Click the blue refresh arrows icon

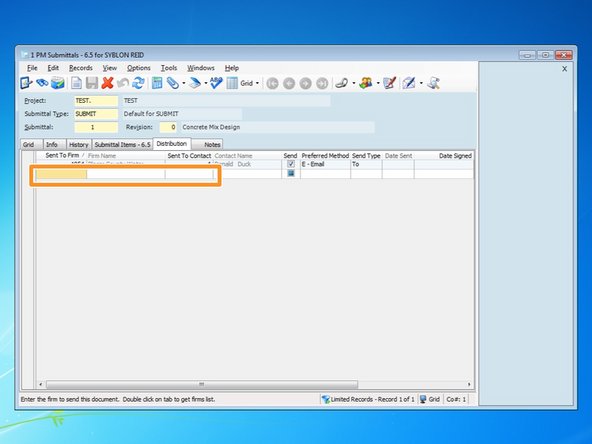click(138, 83)
